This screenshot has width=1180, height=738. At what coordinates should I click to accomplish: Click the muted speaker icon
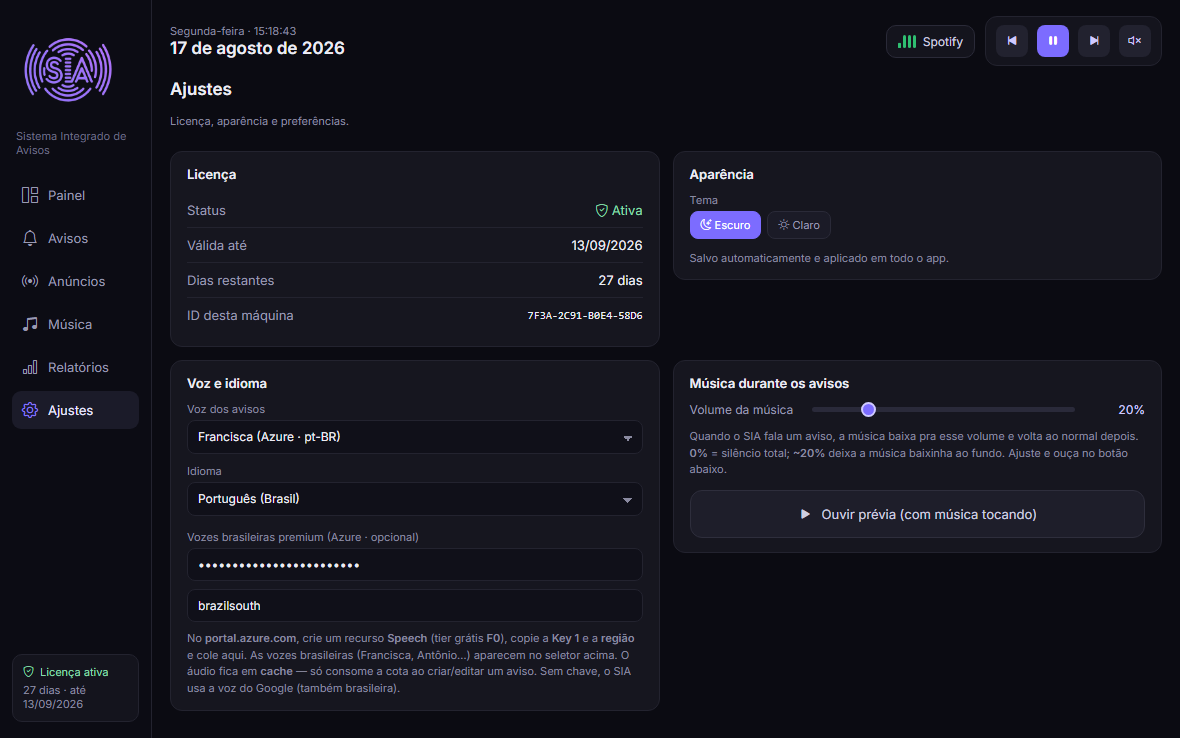[x=1134, y=41]
